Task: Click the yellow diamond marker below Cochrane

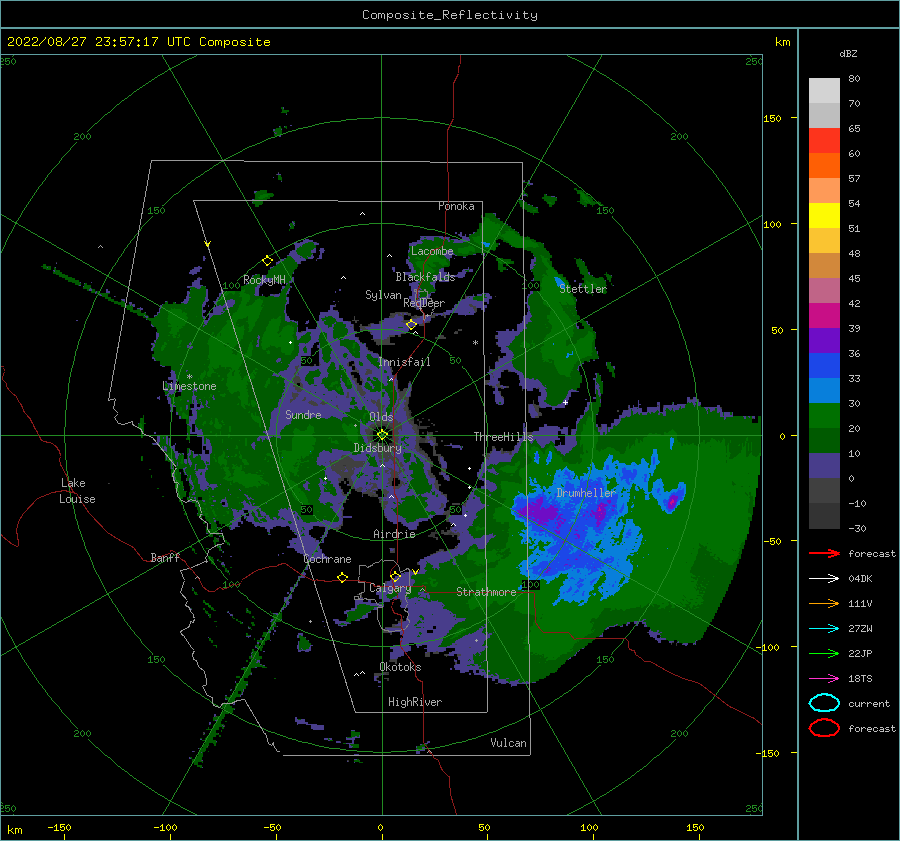Action: click(343, 577)
